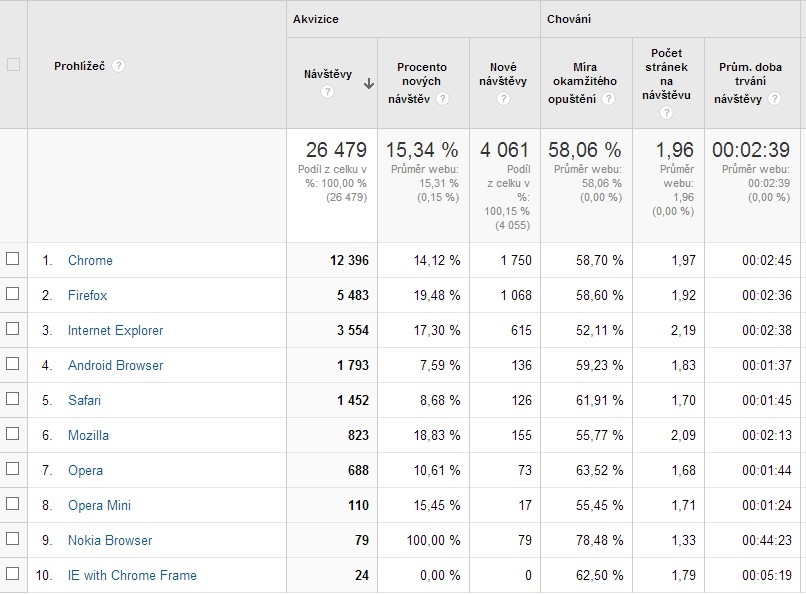The height and width of the screenshot is (594, 806).
Task: Check the Android Browser row checkbox
Action: point(12,363)
